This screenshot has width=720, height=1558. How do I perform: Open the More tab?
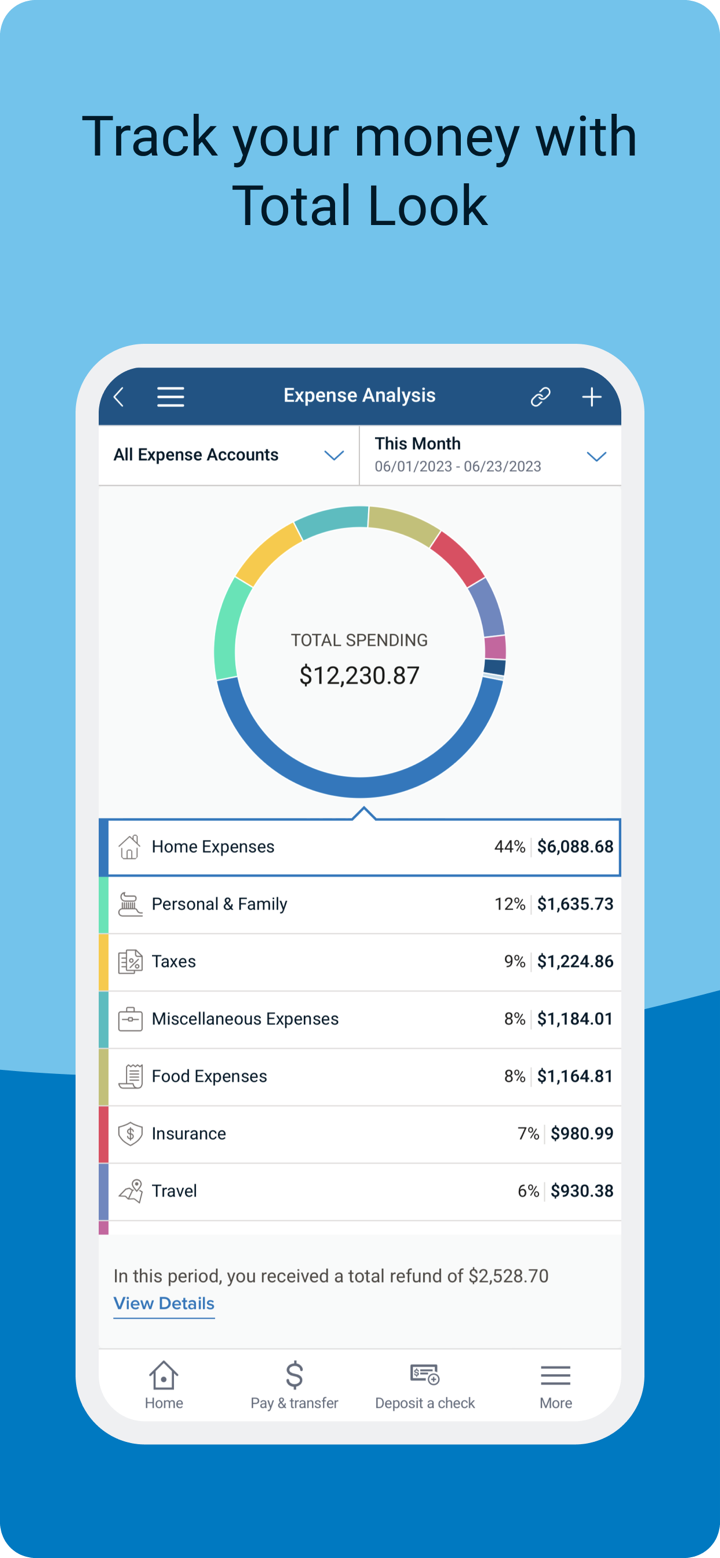pyautogui.click(x=556, y=1385)
